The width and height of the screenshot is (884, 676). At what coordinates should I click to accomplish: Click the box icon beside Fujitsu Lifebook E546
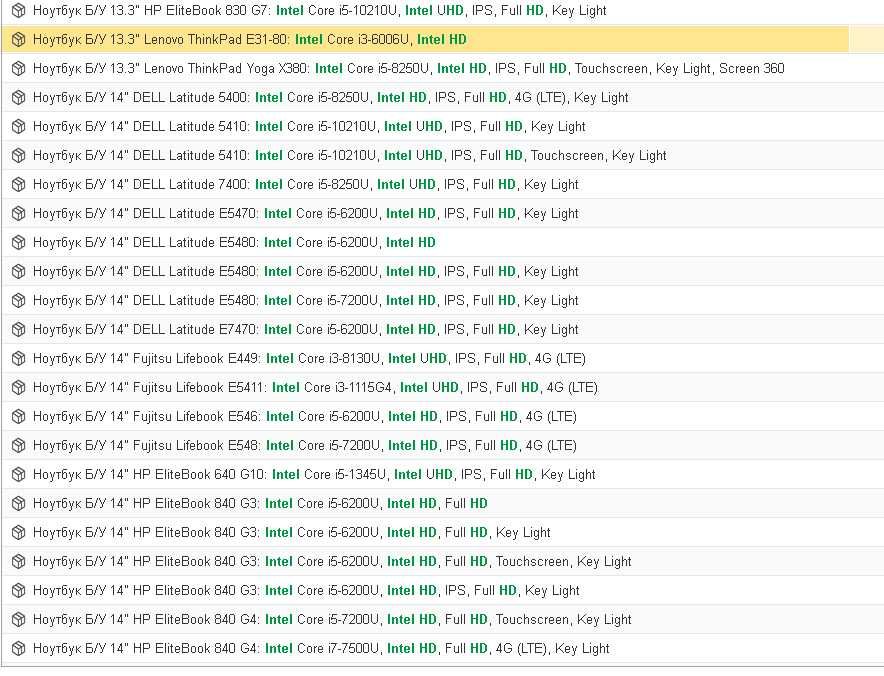pos(19,417)
